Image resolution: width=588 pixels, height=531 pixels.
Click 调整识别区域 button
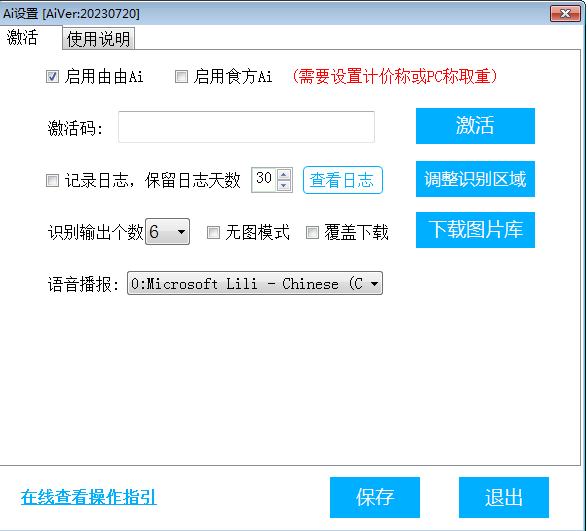[x=475, y=179]
